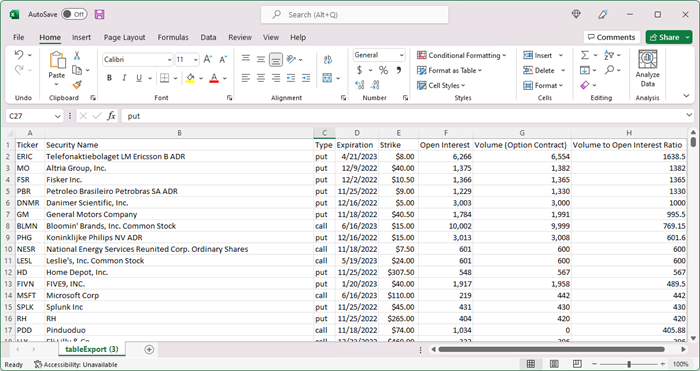Toggle Top Align
The image size is (700, 371).
pos(246,59)
